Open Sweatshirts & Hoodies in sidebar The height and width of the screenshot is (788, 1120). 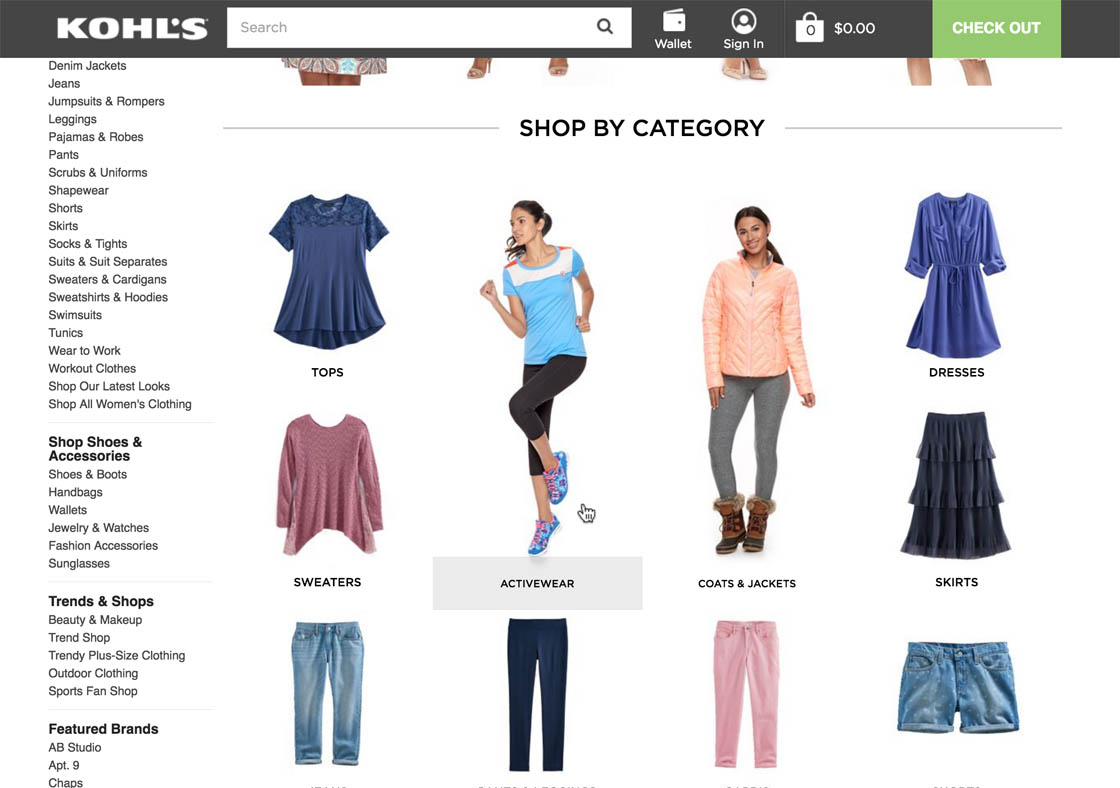[x=108, y=297]
